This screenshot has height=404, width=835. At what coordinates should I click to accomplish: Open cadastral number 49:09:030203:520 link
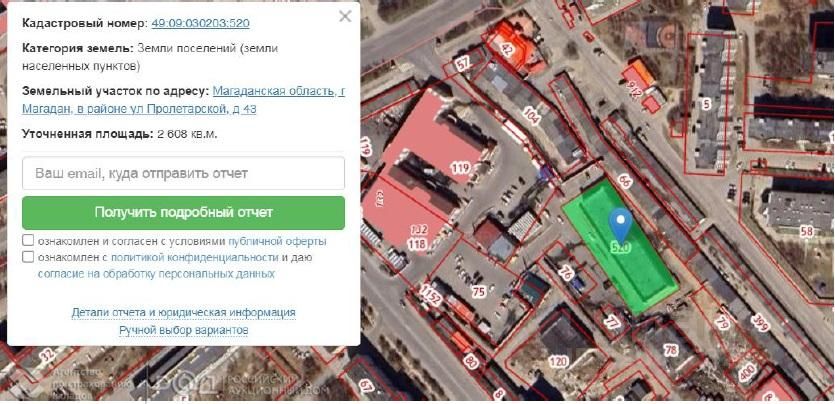coord(200,23)
